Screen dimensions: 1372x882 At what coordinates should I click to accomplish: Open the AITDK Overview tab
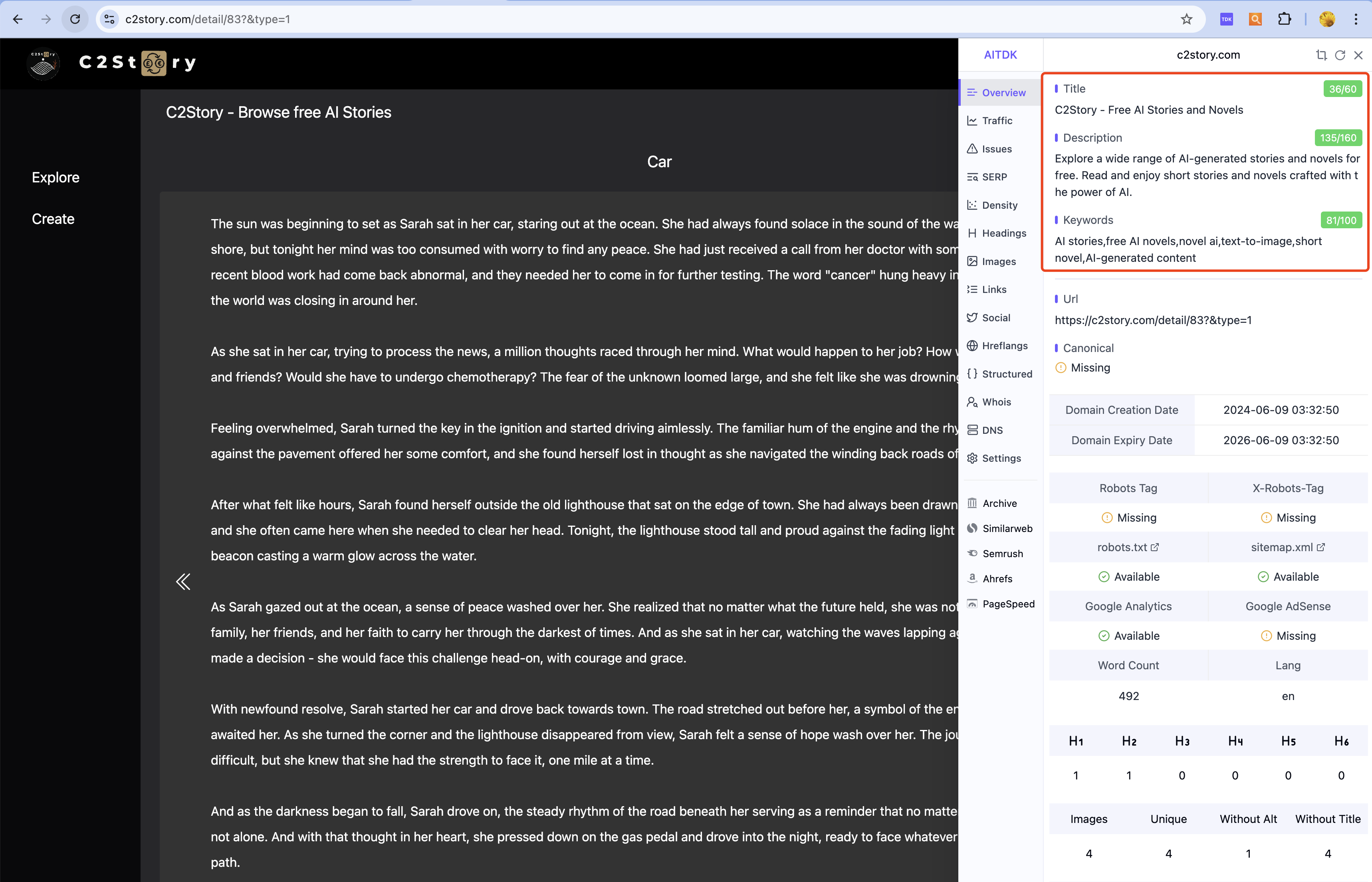click(x=999, y=92)
